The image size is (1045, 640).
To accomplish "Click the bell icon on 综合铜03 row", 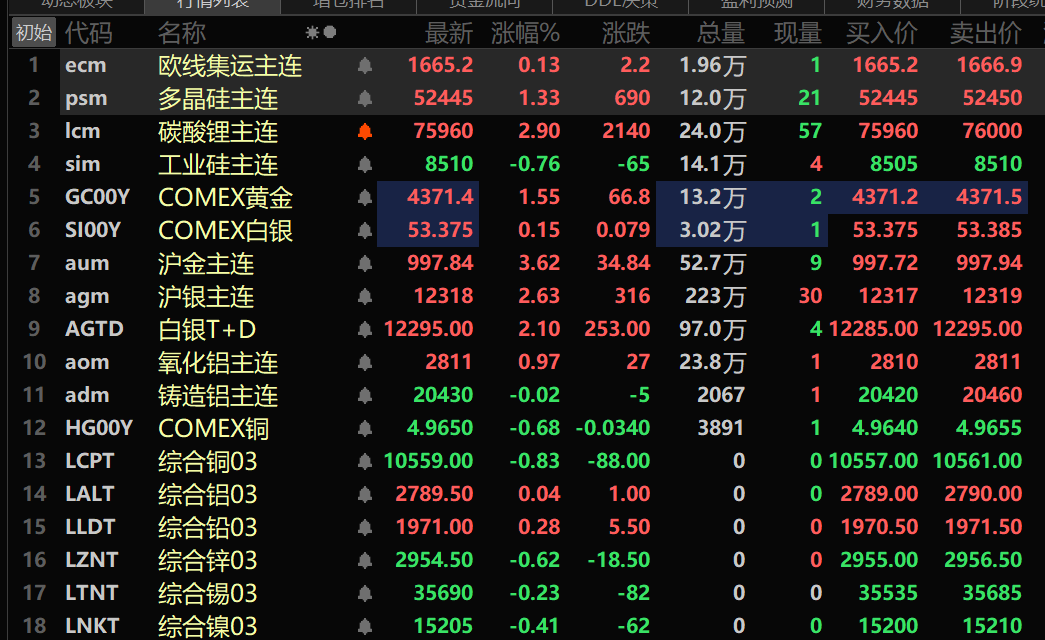I will pyautogui.click(x=365, y=461).
